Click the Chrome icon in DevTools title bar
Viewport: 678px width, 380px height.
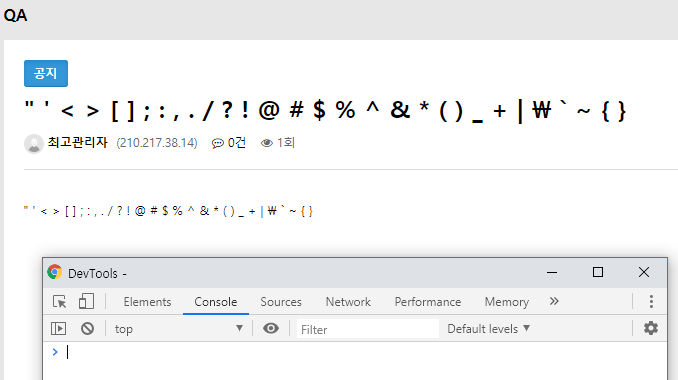55,272
